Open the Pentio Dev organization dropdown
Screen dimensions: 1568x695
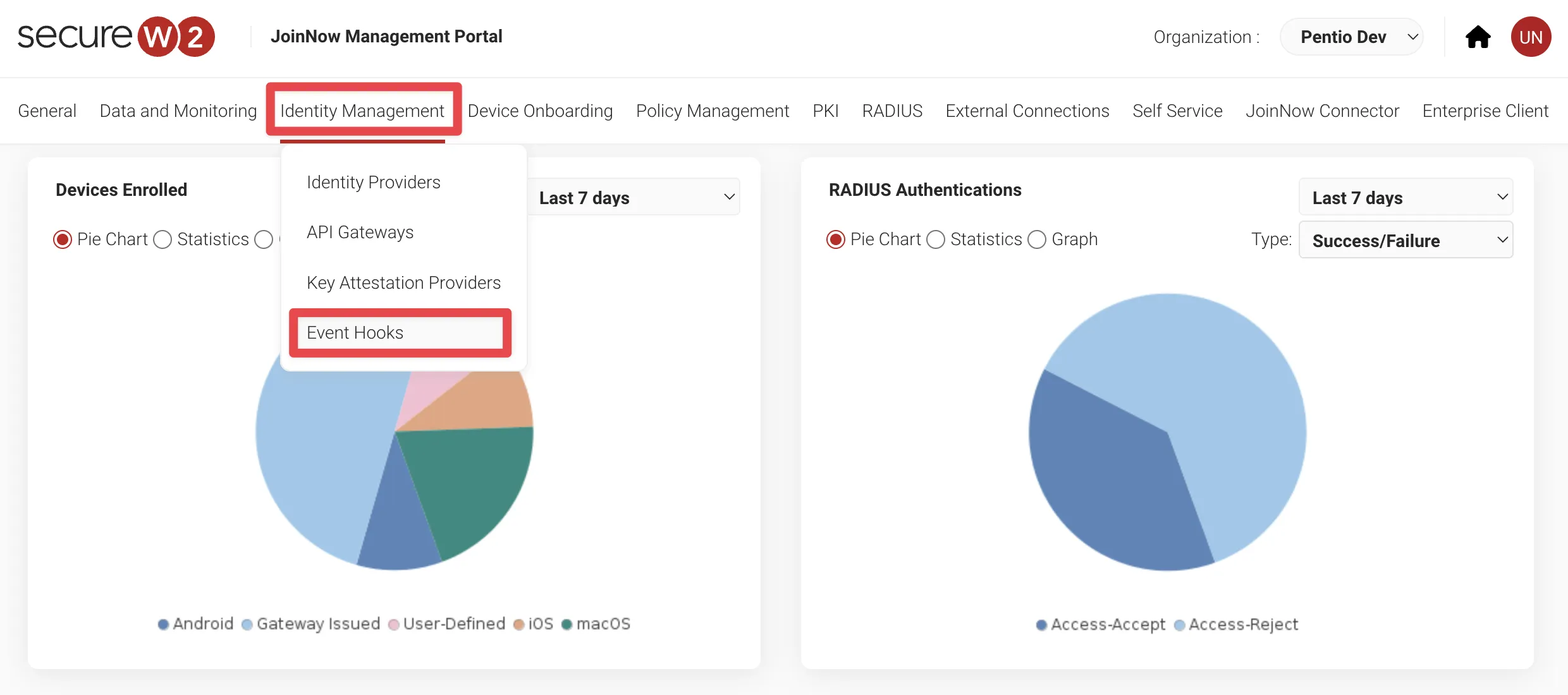1352,37
